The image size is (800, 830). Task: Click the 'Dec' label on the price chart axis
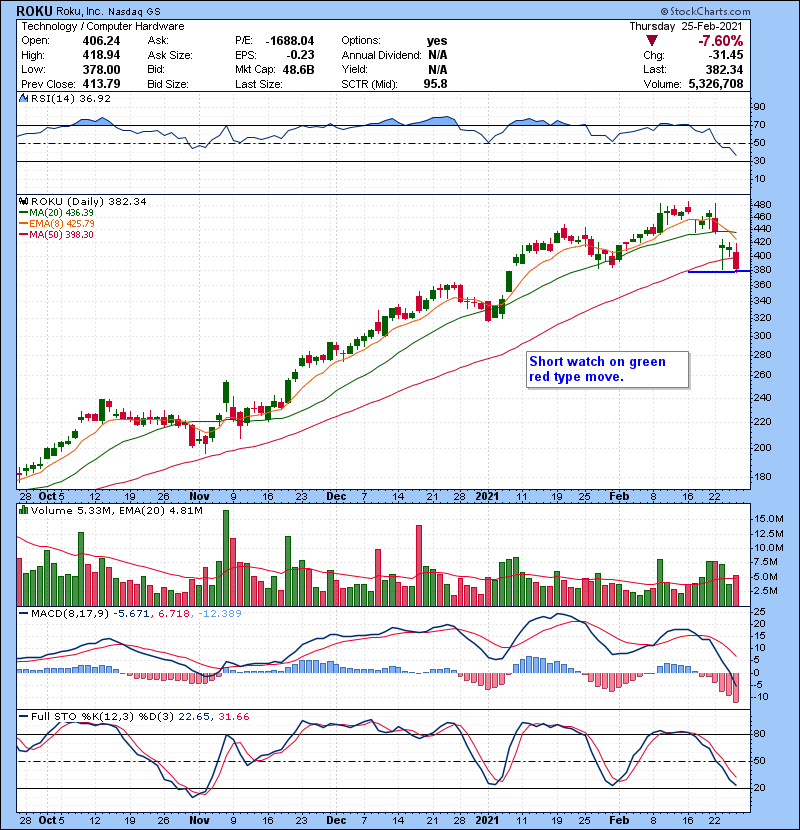(336, 497)
